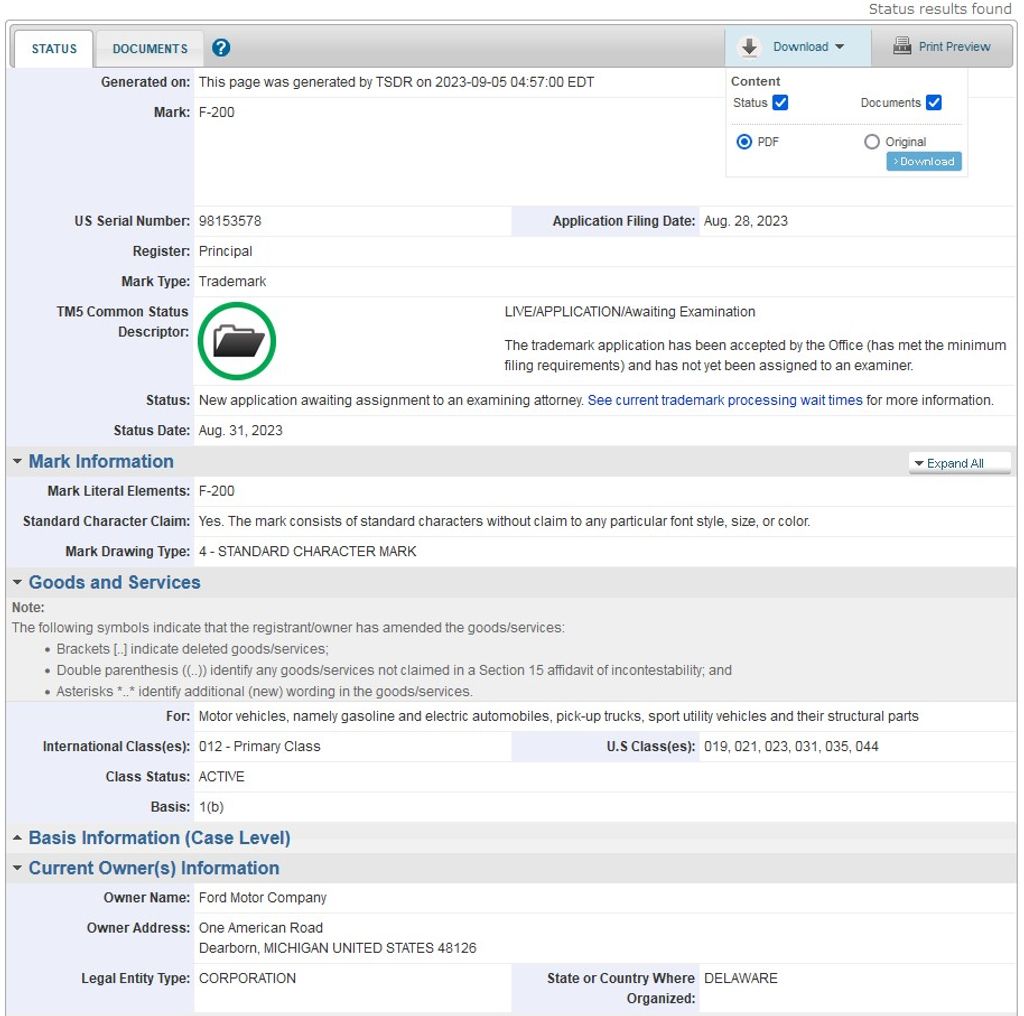Open the trademark processing wait times link
Screen dimensions: 1024x1016
click(x=724, y=400)
